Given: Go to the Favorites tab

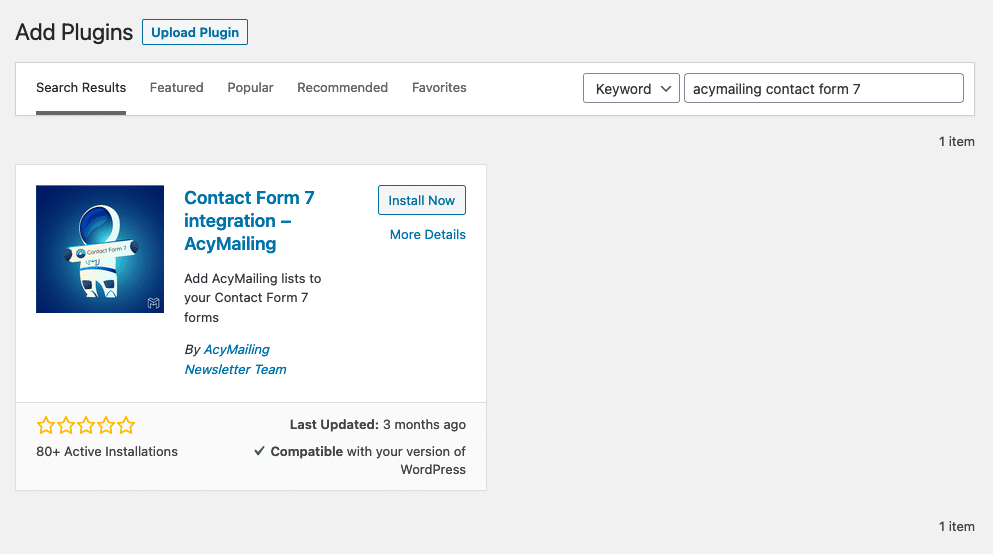Looking at the screenshot, I should coord(439,87).
